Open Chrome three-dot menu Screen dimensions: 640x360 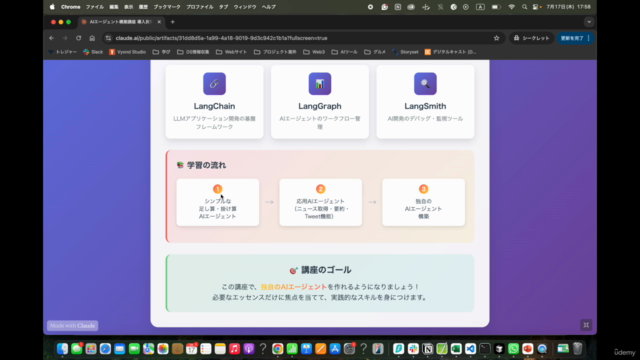pyautogui.click(x=589, y=38)
